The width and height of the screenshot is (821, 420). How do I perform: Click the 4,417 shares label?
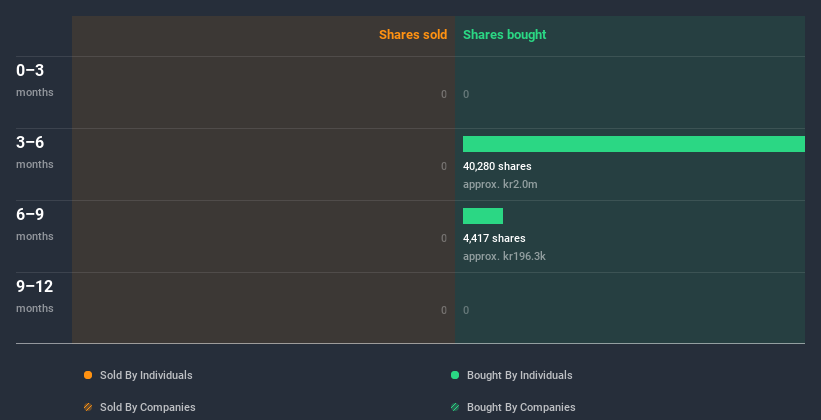(x=494, y=238)
